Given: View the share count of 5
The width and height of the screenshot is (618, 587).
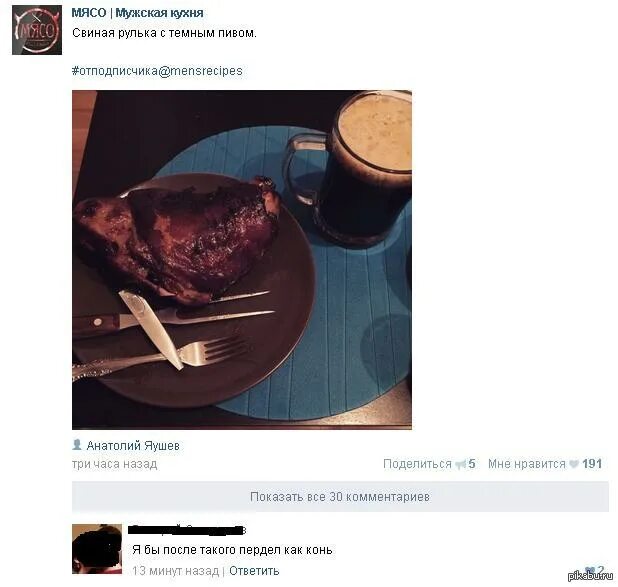Looking at the screenshot, I should (x=472, y=464).
